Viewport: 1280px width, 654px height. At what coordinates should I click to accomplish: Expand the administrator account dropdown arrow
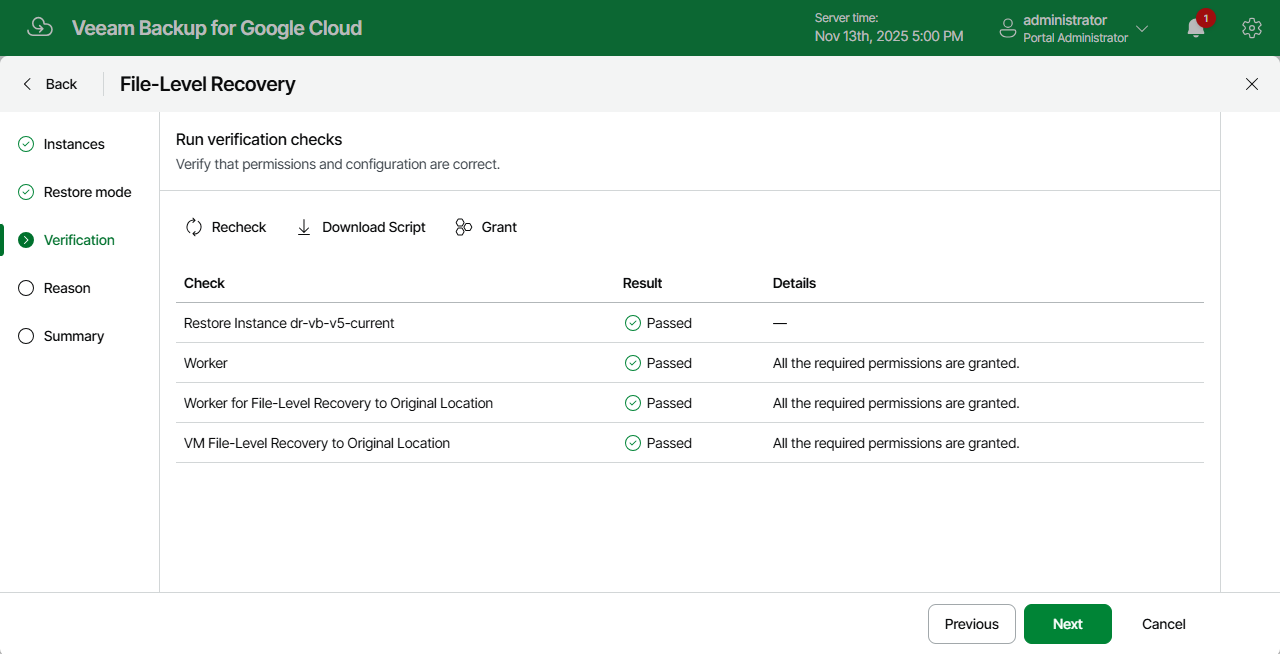1142,28
